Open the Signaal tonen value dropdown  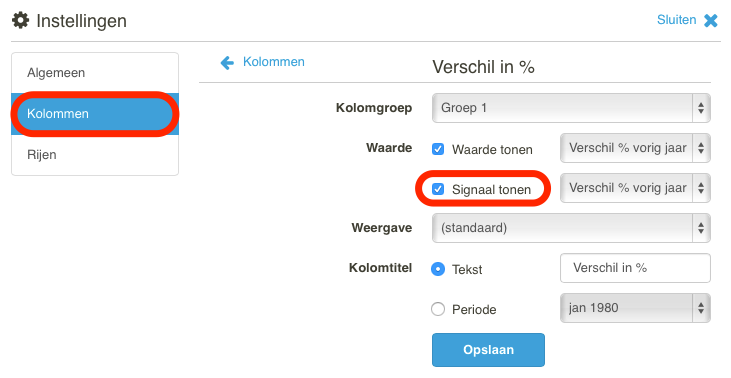click(x=635, y=188)
